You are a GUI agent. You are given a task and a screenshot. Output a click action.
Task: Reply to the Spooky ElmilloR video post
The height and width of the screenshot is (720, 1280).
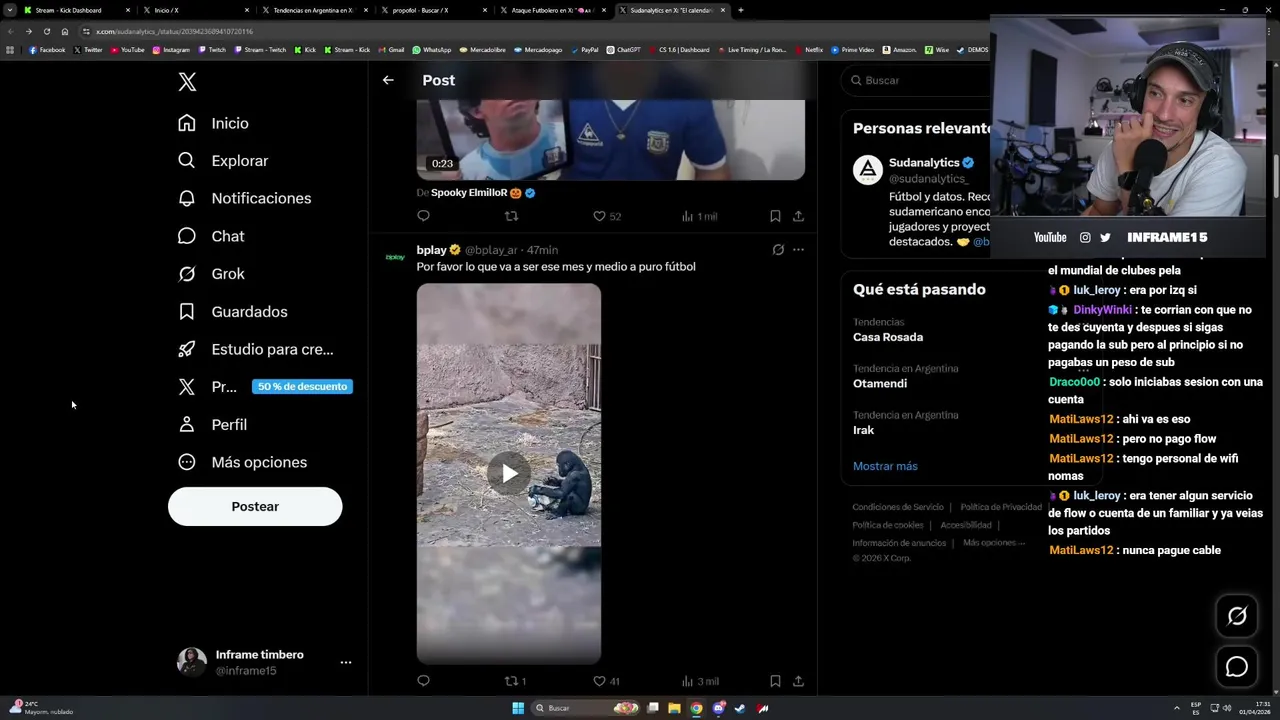click(423, 216)
